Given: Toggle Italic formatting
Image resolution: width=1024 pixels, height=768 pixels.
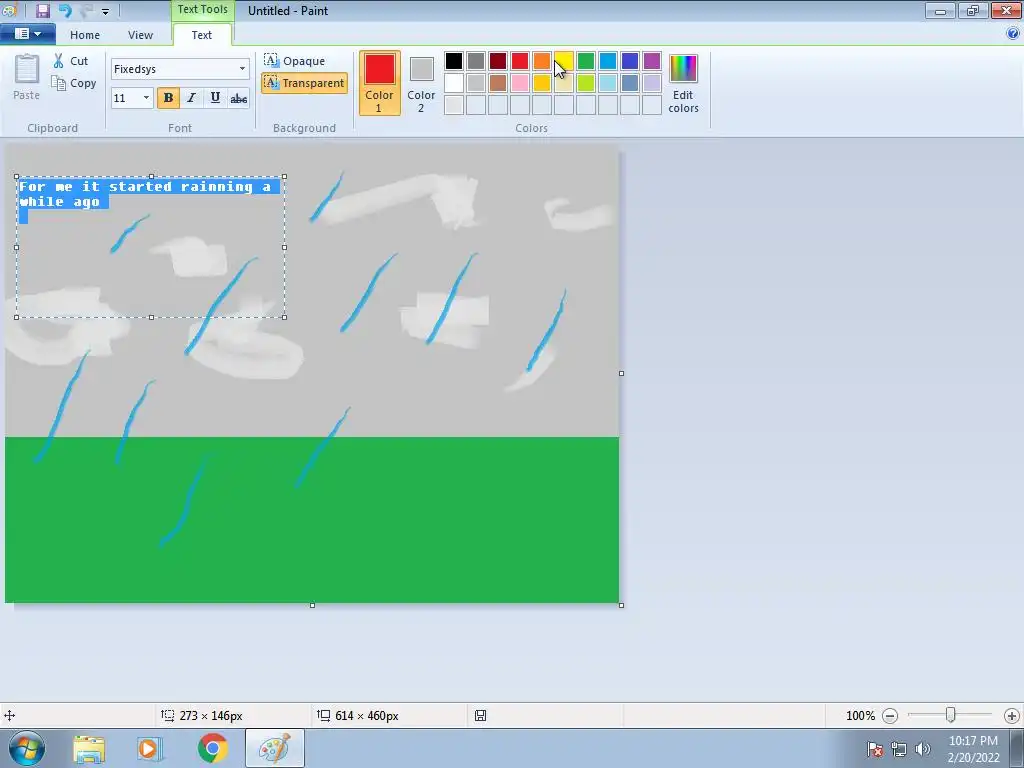Looking at the screenshot, I should coord(191,98).
